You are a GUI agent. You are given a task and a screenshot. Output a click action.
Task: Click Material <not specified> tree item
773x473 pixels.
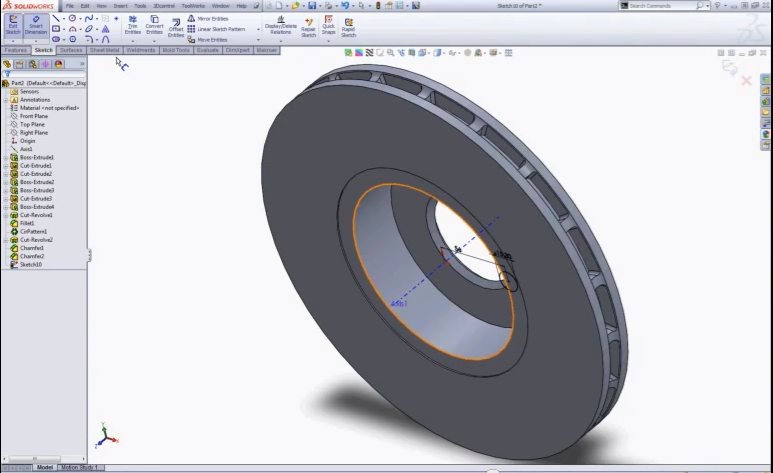coord(45,108)
